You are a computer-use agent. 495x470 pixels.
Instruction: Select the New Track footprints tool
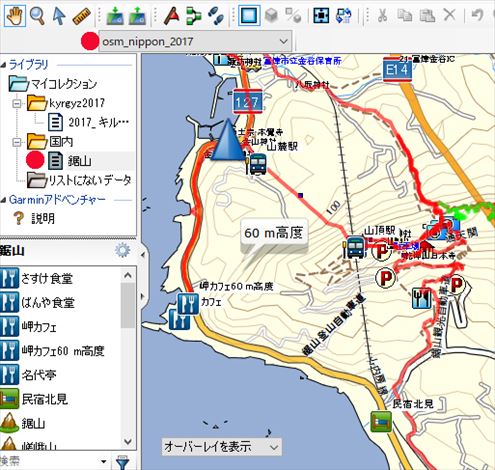click(215, 16)
